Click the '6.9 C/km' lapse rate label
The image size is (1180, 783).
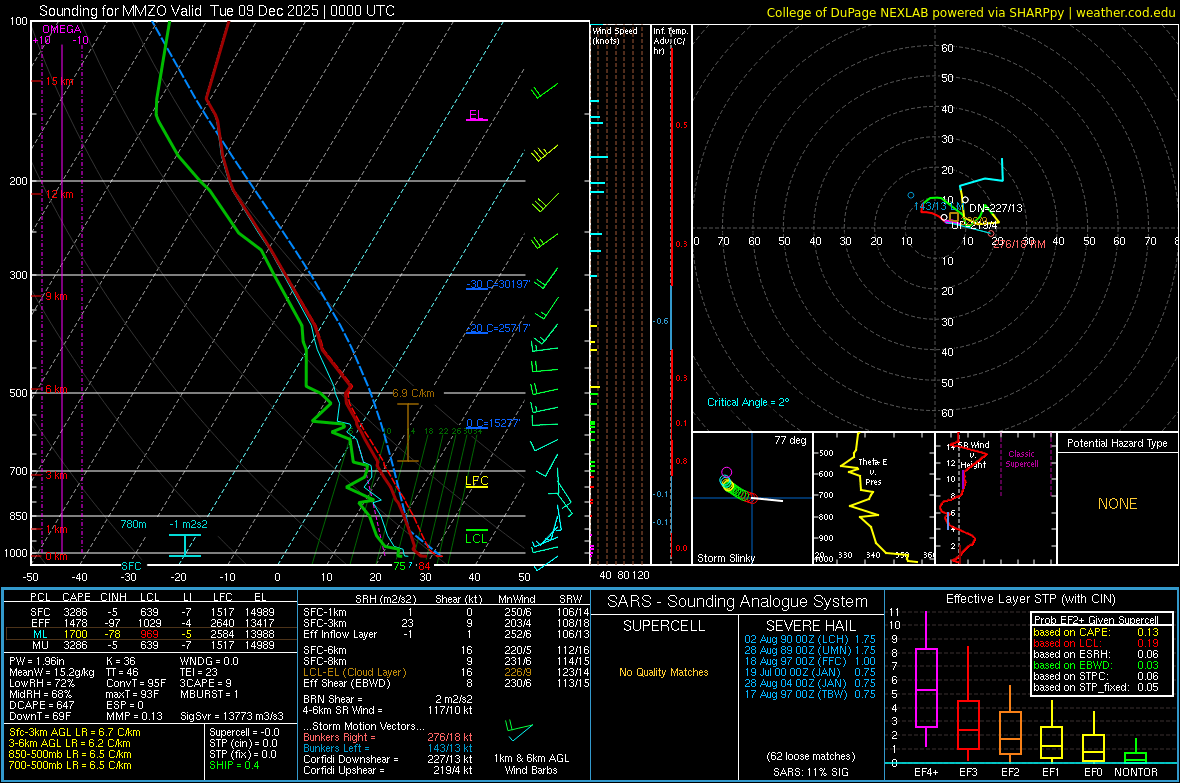pyautogui.click(x=413, y=393)
